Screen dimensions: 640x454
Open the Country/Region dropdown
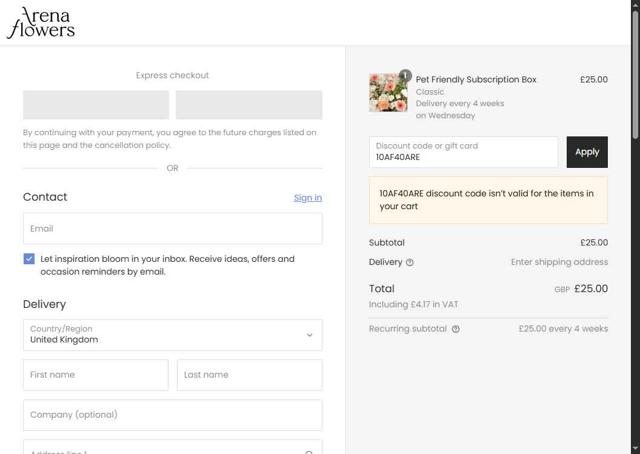[173, 335]
